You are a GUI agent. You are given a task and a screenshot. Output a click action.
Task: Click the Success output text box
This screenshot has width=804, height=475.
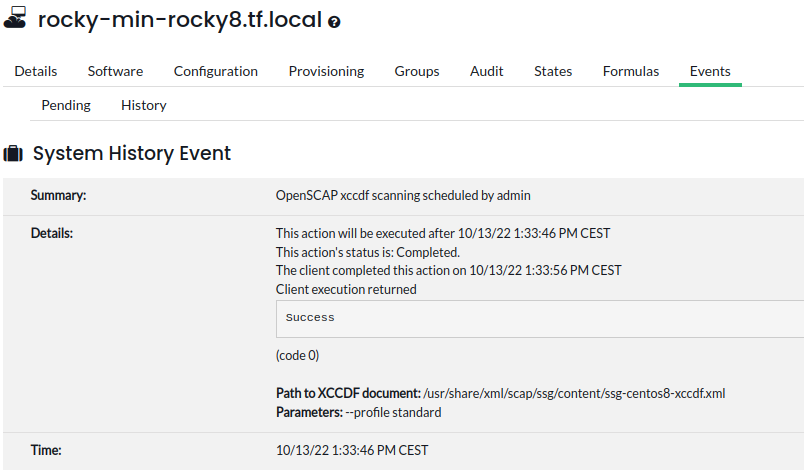[x=540, y=318]
